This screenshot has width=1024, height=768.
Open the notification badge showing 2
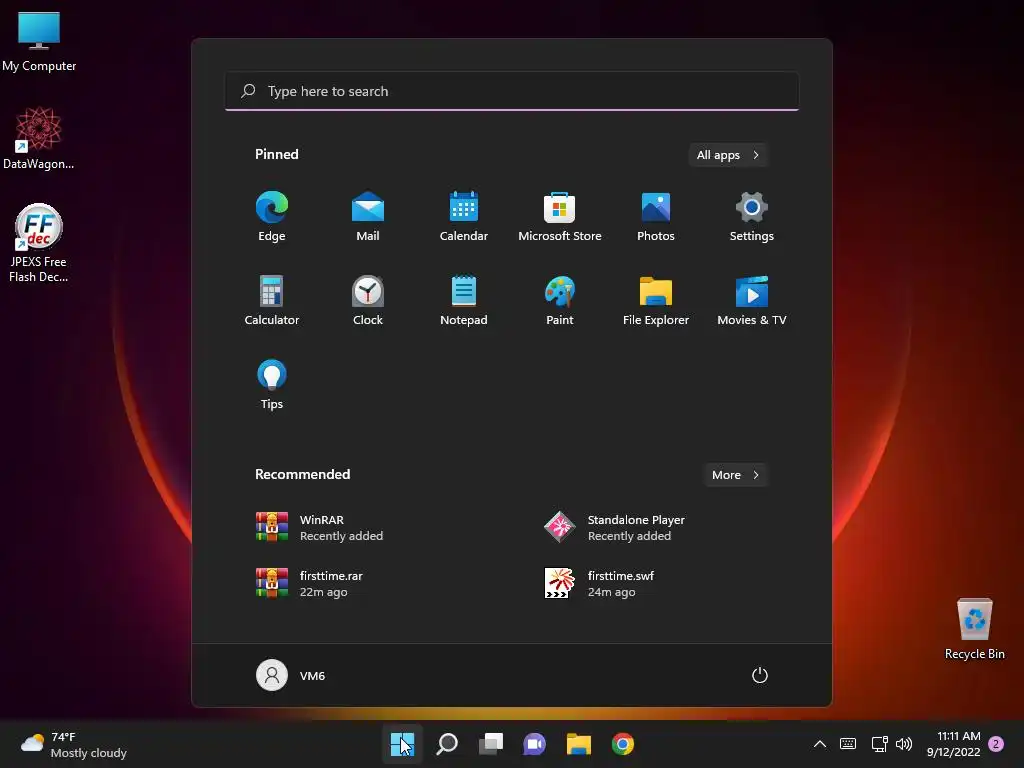pos(996,744)
